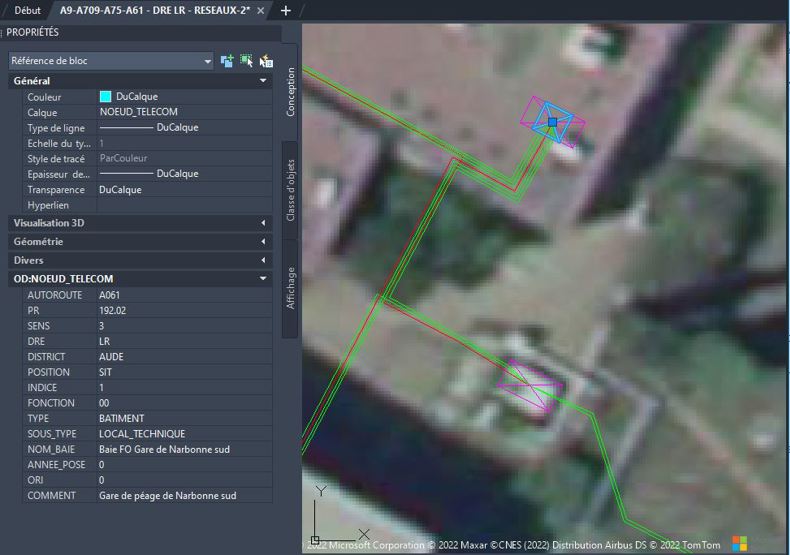Click the Microsoft logo on map

[740, 544]
